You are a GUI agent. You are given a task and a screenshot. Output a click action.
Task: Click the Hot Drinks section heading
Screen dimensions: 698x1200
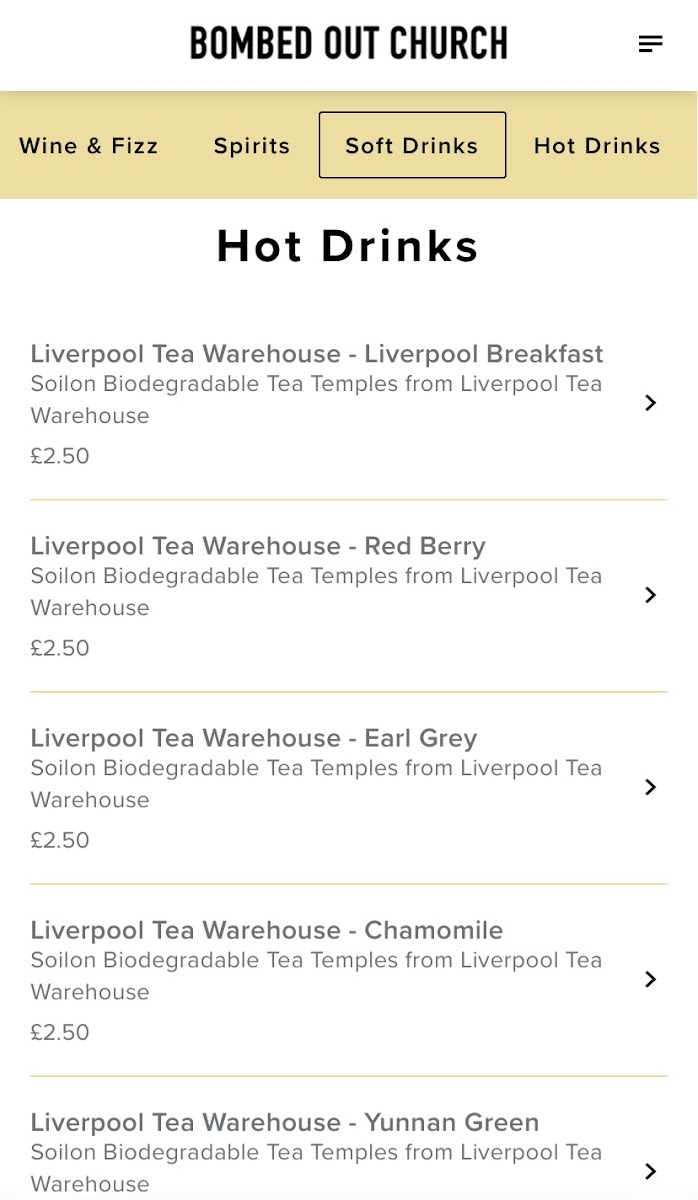(x=348, y=246)
